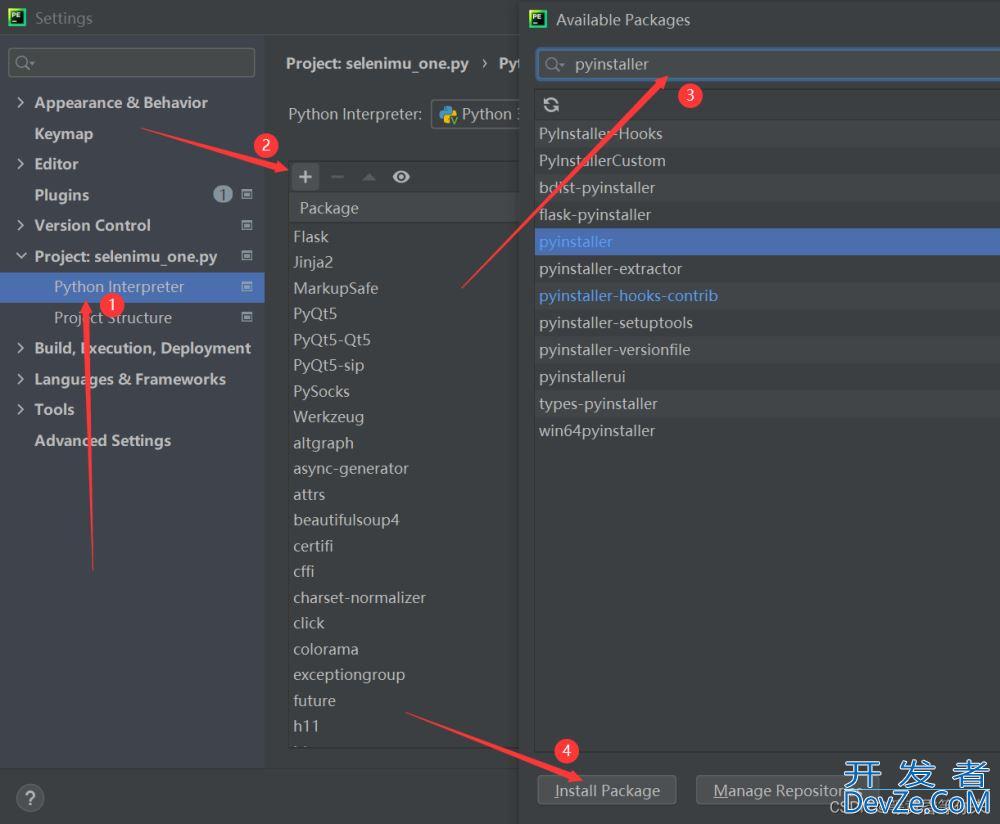This screenshot has width=1000, height=824.
Task: Select flask-pyinstaller in available packages
Action: pos(767,214)
